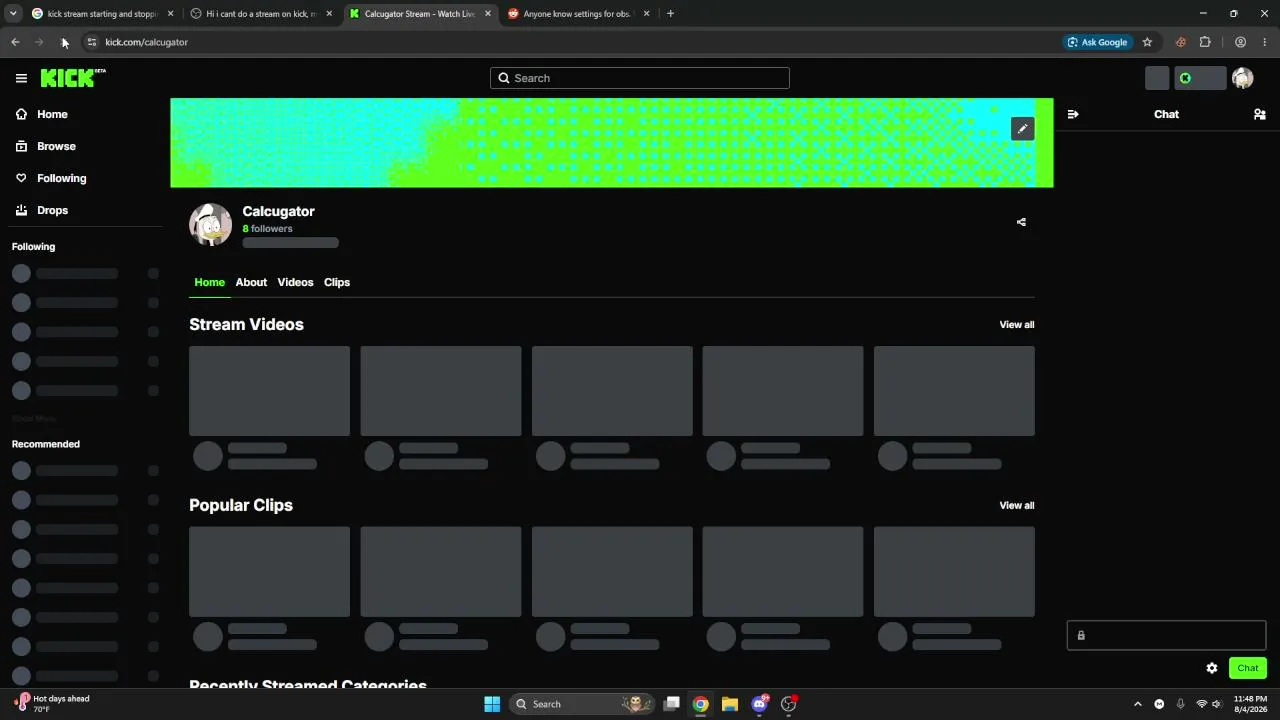Open Chrome from the taskbar
The width and height of the screenshot is (1280, 720).
701,704
